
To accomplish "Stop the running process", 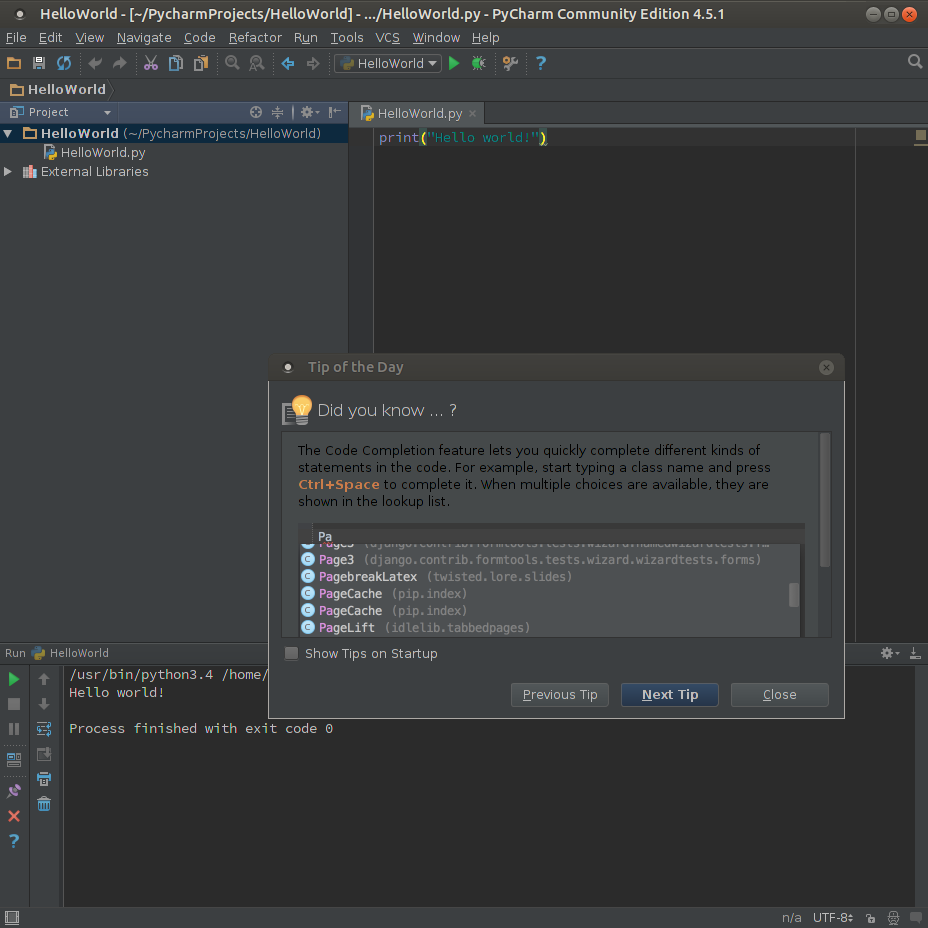I will click(x=13, y=703).
